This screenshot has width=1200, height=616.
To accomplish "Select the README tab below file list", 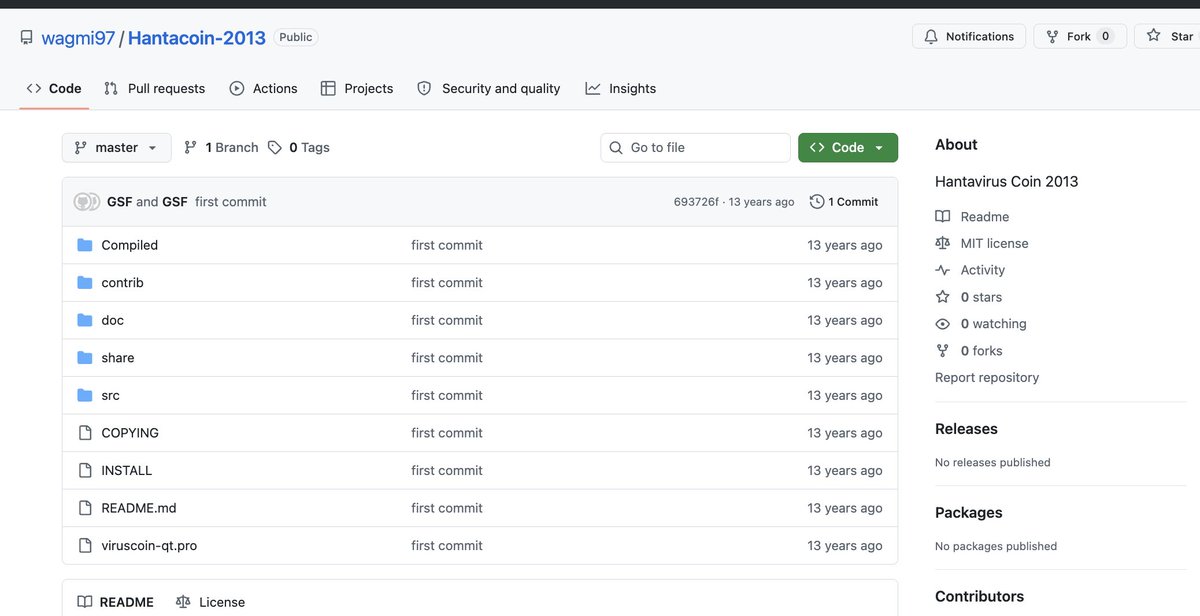I will [116, 602].
